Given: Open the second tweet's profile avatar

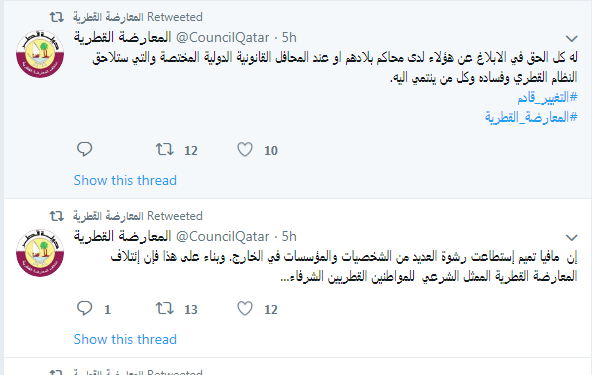Looking at the screenshot, I should point(40,253).
